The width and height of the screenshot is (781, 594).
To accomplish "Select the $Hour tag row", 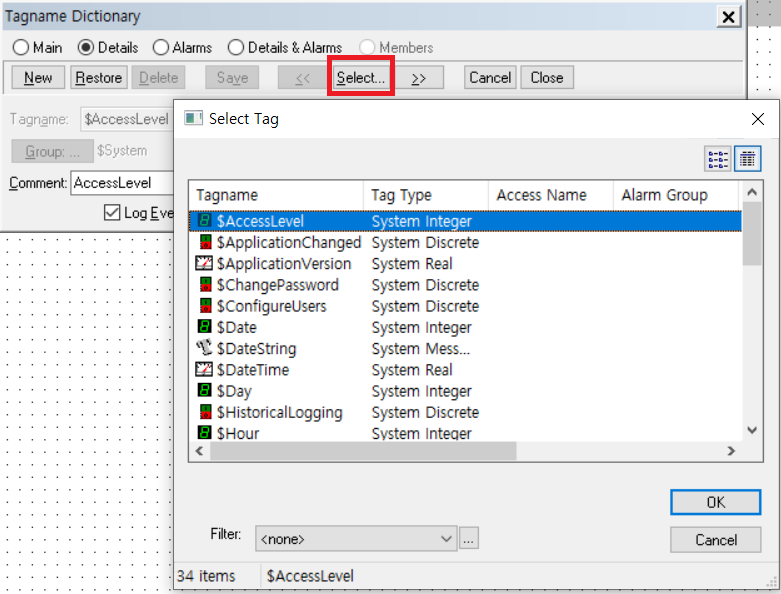I will (x=465, y=432).
